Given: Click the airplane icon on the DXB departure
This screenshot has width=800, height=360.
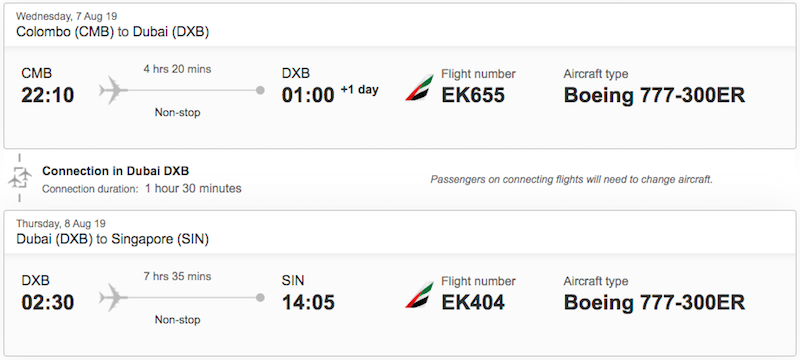Looking at the screenshot, I should (113, 298).
